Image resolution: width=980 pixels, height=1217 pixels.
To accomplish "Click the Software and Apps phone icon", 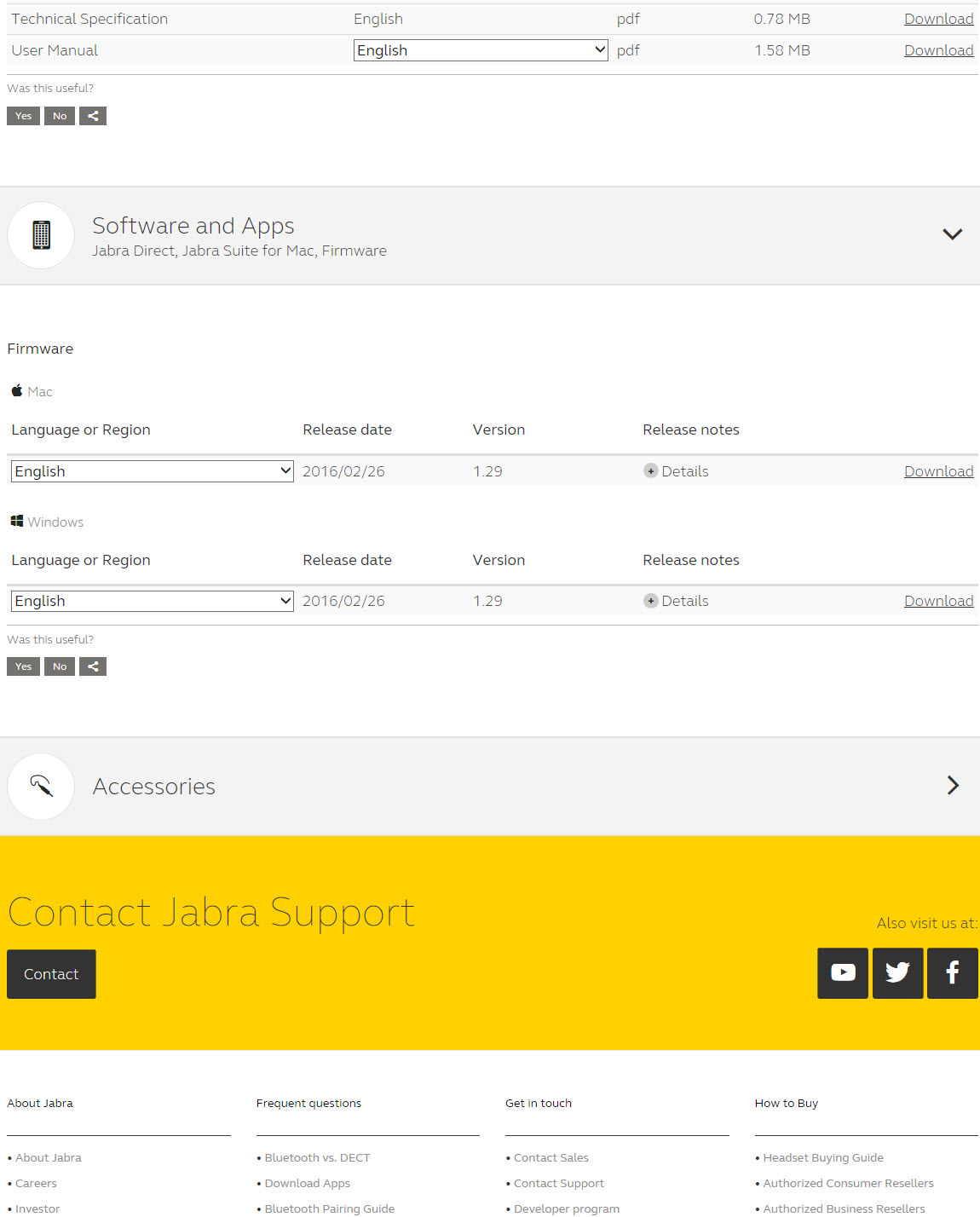I will pyautogui.click(x=41, y=235).
